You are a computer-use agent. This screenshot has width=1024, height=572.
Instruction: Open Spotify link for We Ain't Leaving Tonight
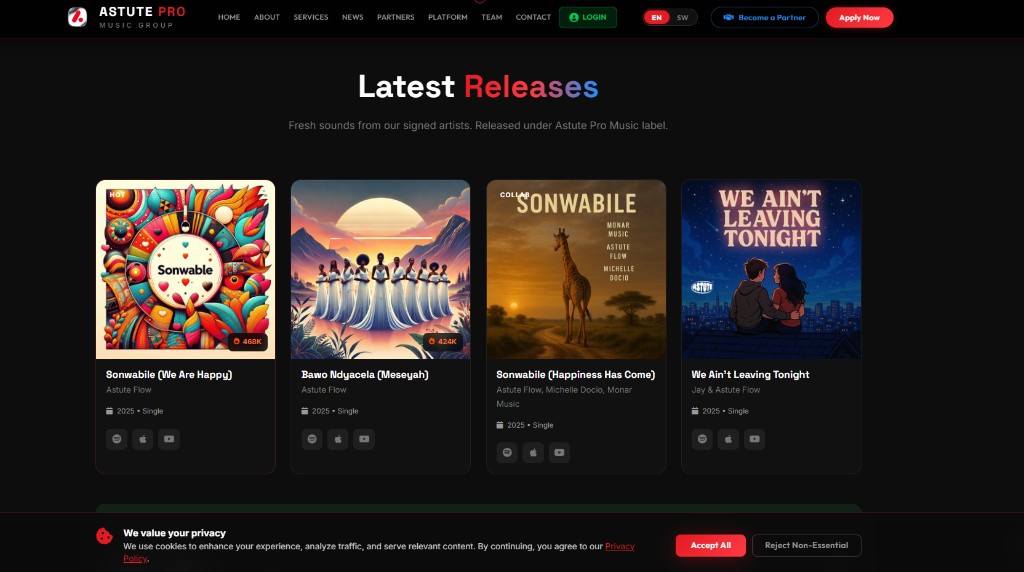click(x=702, y=439)
